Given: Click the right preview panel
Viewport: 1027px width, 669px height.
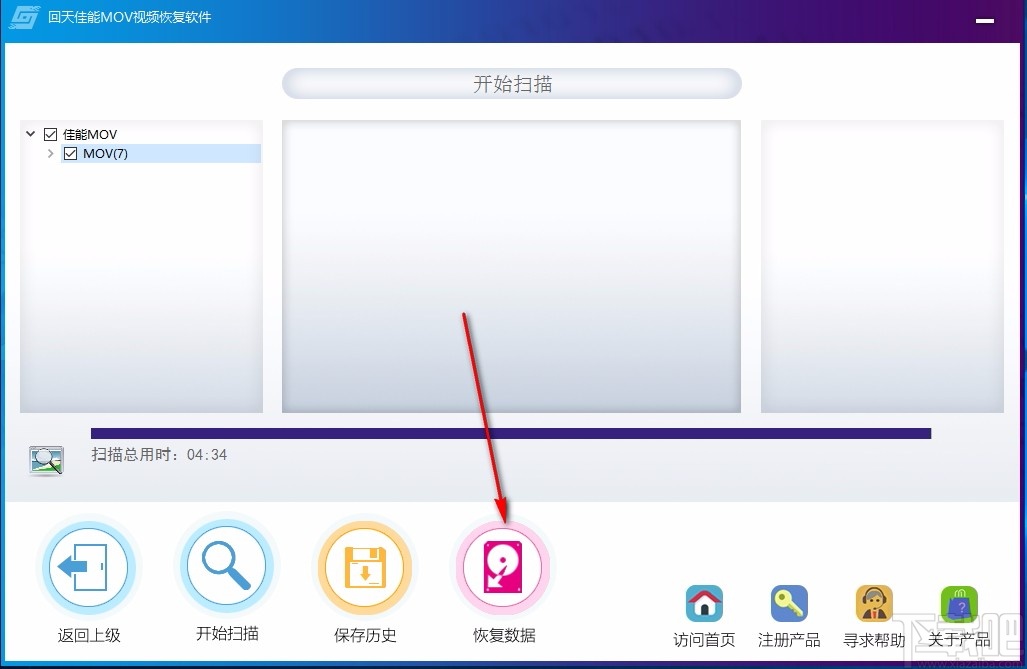Looking at the screenshot, I should (882, 266).
